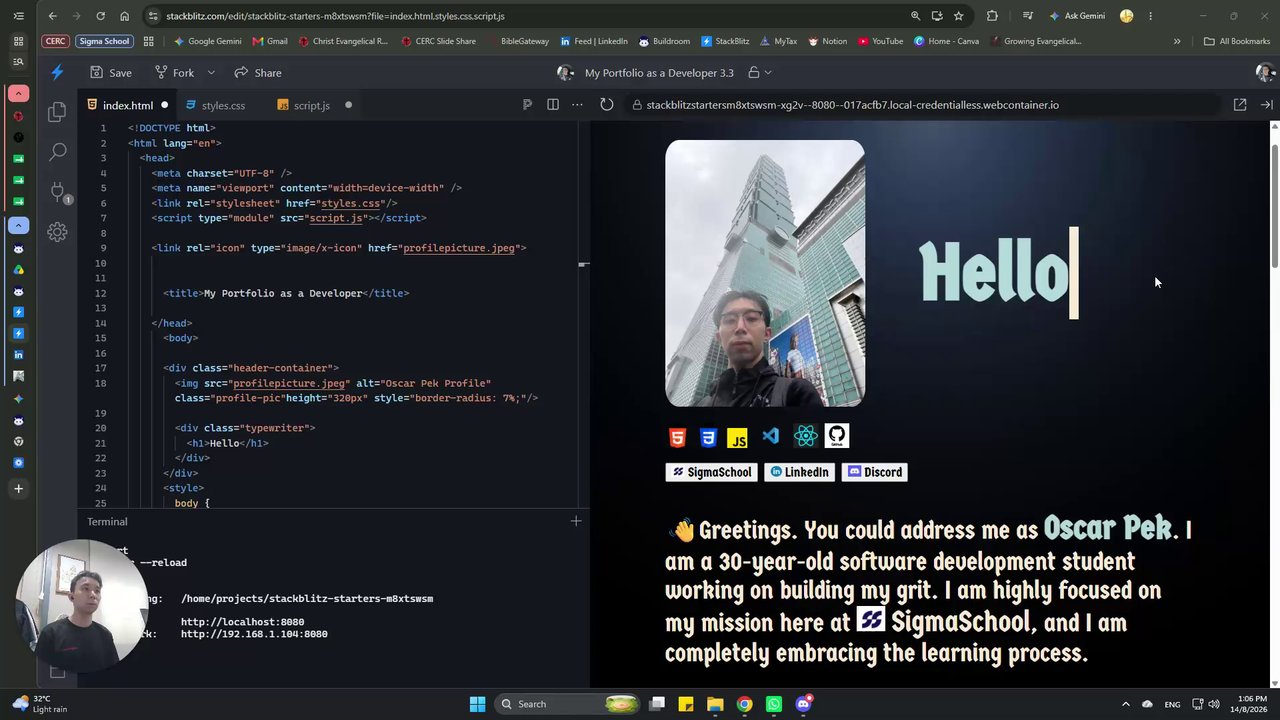1280x720 pixels.
Task: Open the Search icon in StackBlitz sidebar
Action: pos(57,152)
